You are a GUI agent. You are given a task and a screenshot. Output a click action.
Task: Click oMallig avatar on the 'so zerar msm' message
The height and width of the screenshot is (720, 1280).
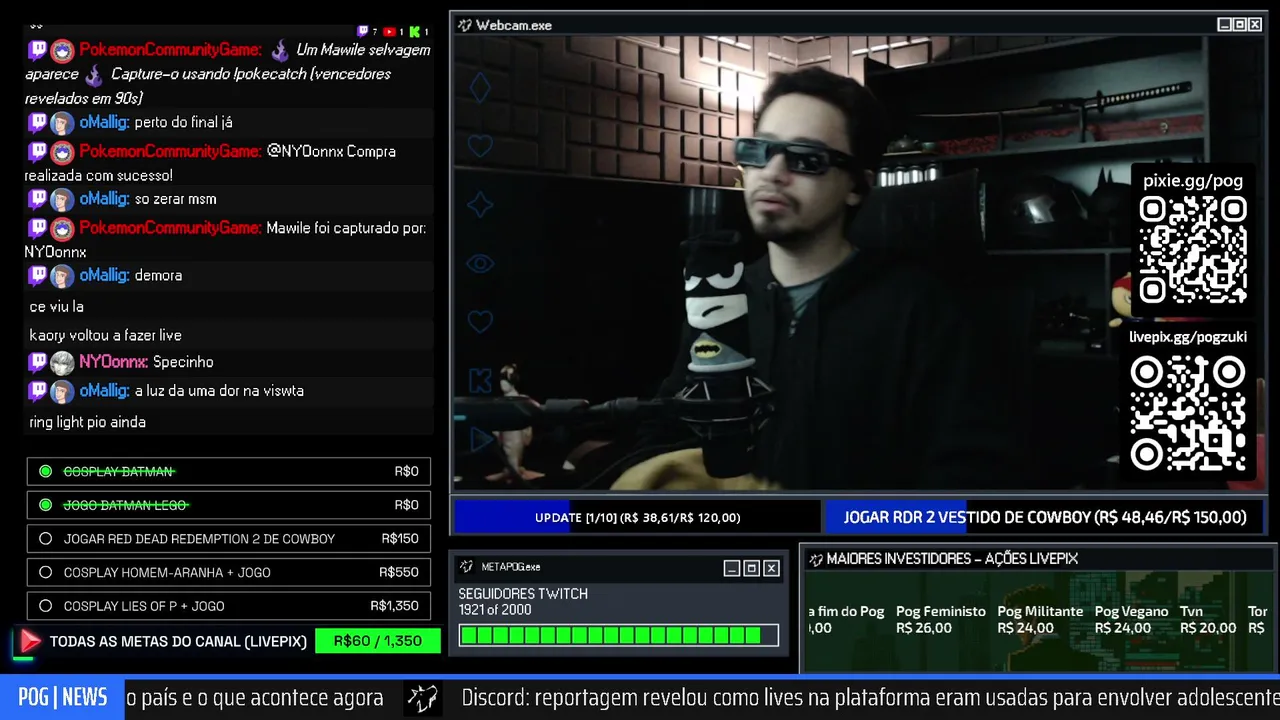click(62, 199)
